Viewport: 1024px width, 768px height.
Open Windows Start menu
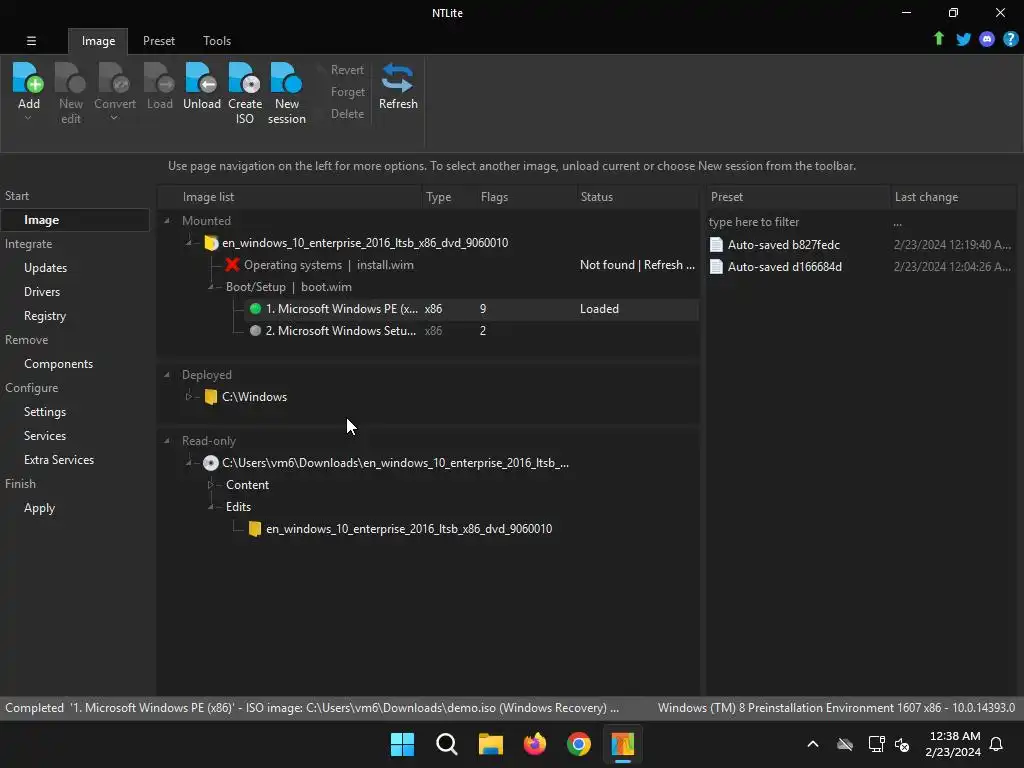(x=402, y=744)
